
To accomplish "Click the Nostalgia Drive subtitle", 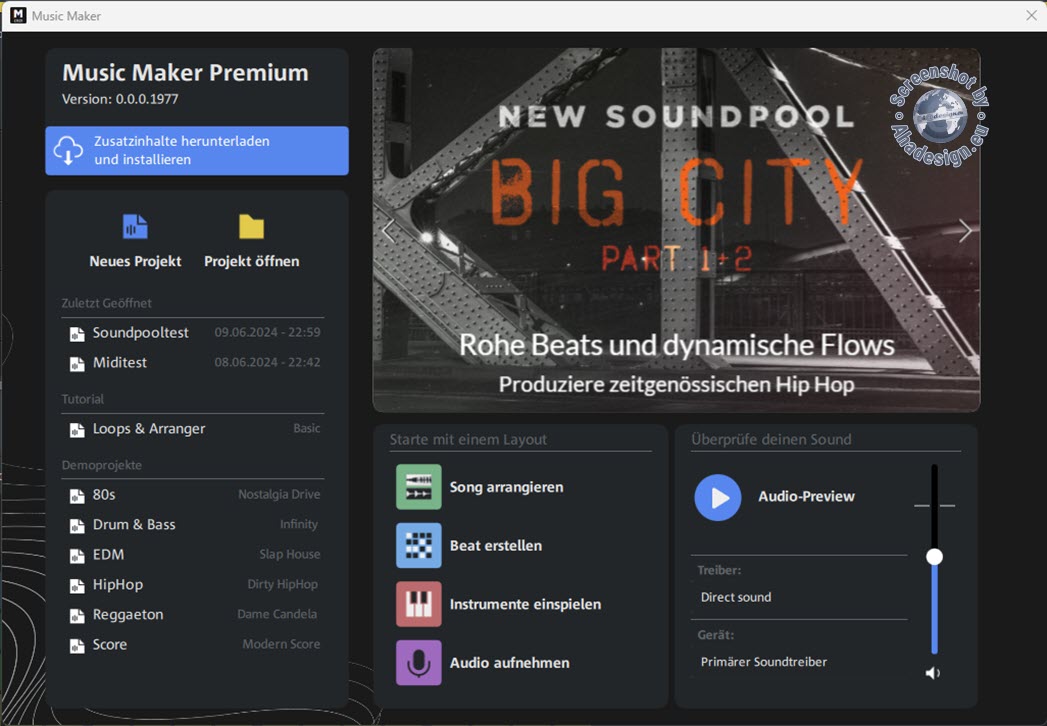I will click(279, 494).
